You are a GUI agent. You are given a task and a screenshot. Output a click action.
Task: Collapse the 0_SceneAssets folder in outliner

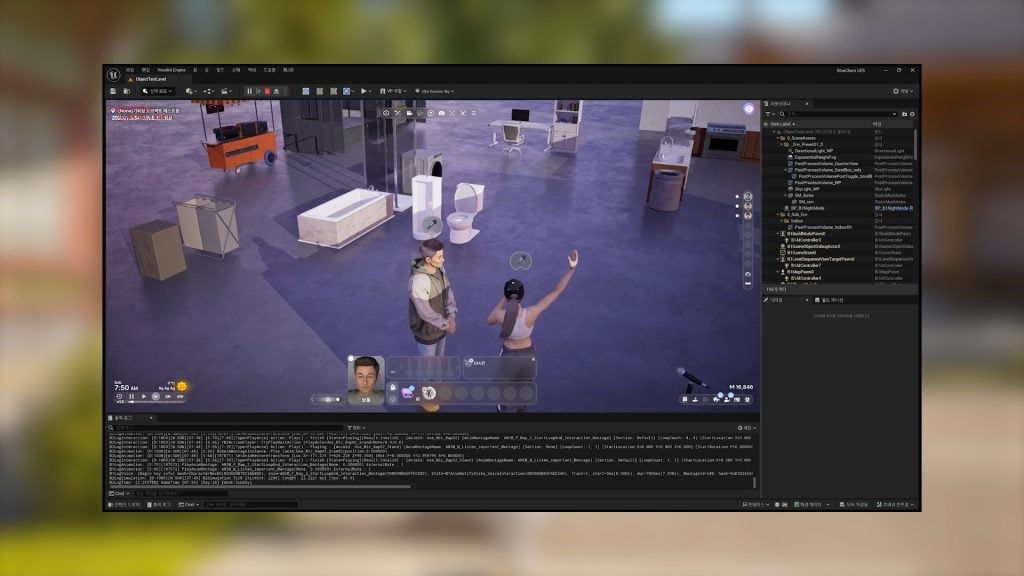(x=776, y=138)
